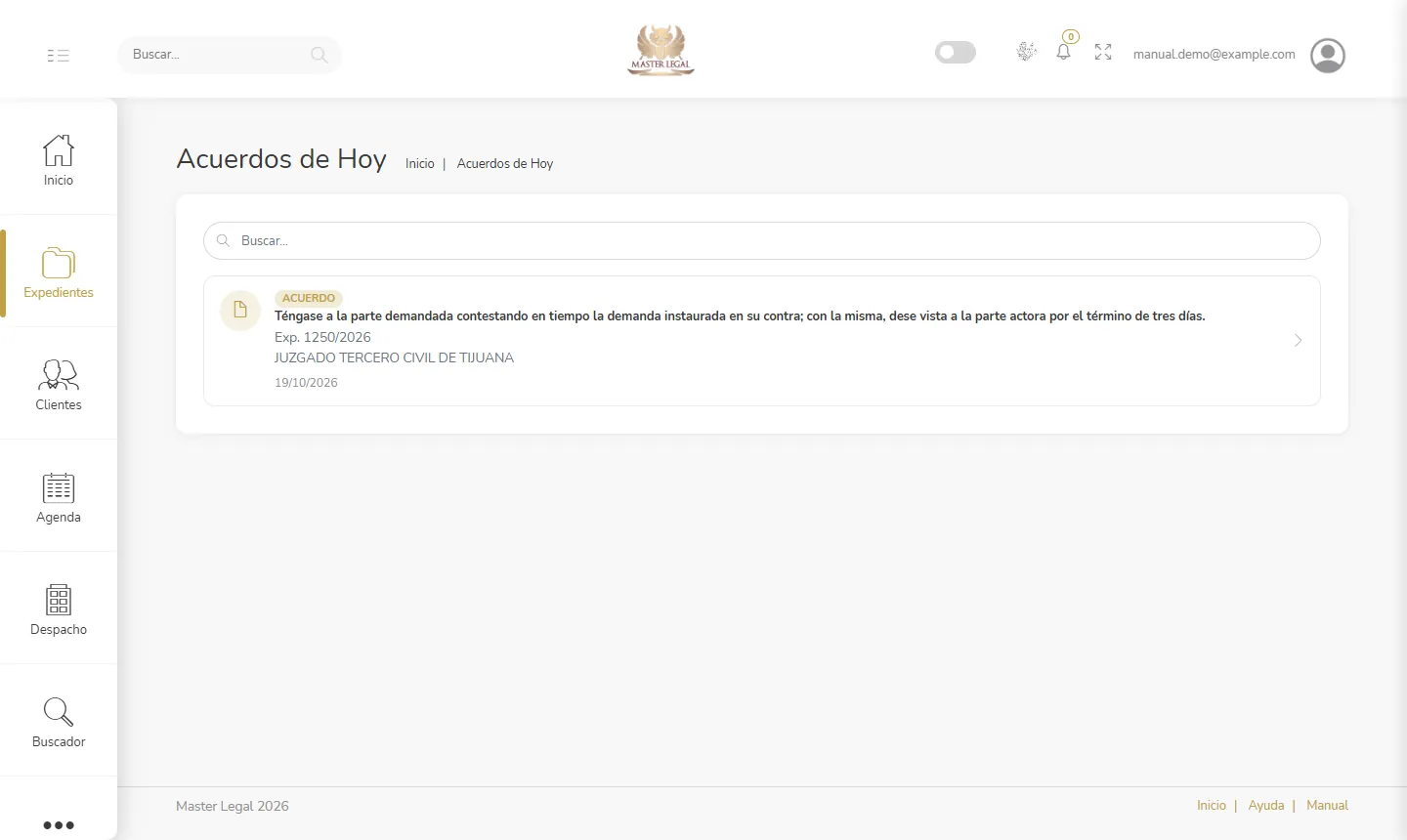Click the ACUERDO tag badge

pyautogui.click(x=309, y=298)
